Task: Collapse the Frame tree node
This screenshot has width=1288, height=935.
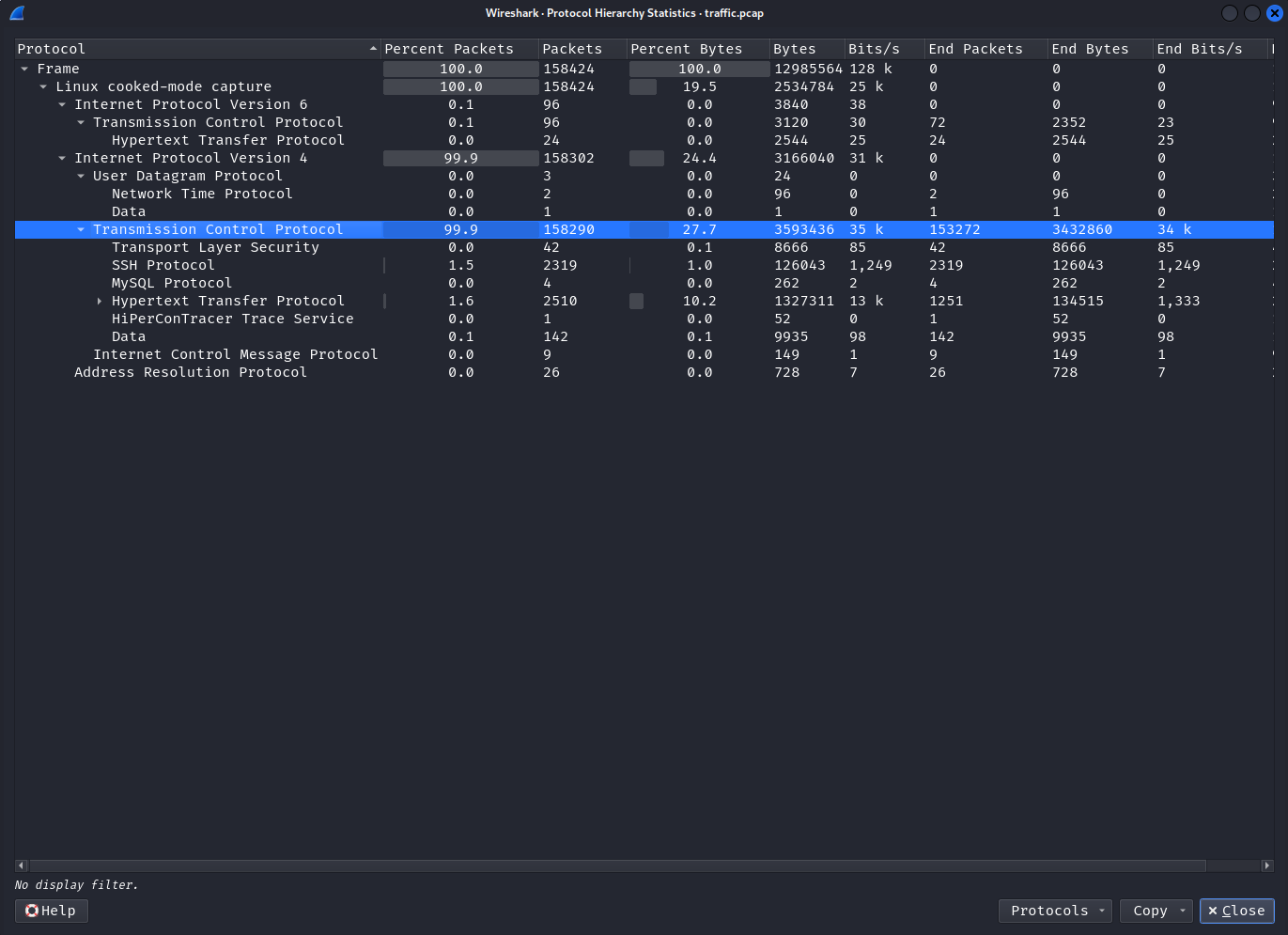Action: pos(24,69)
